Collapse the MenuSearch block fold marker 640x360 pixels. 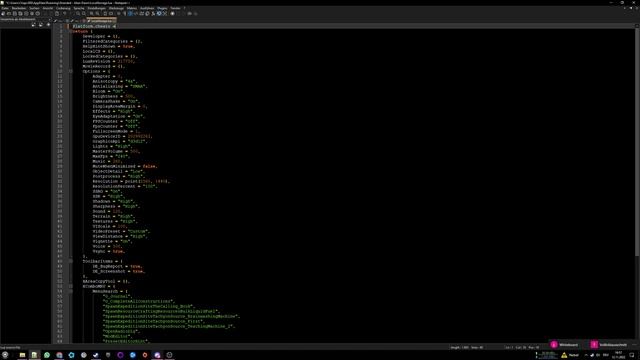(x=71, y=291)
